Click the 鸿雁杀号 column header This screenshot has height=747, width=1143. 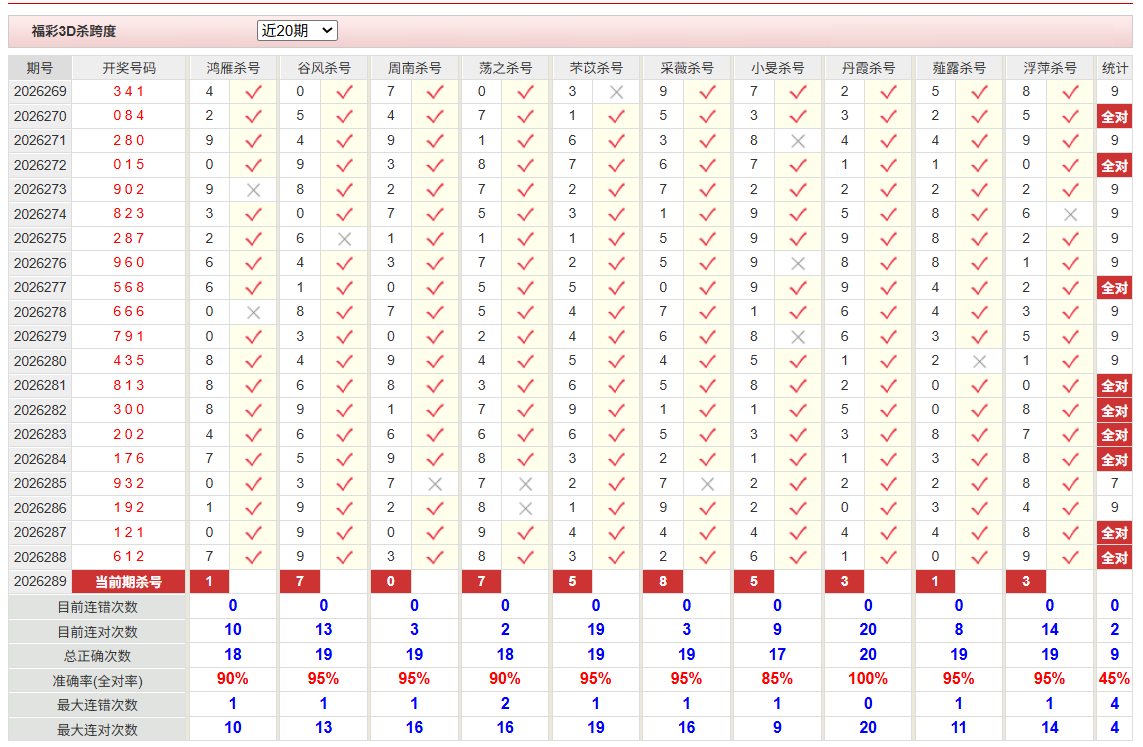pyautogui.click(x=233, y=68)
